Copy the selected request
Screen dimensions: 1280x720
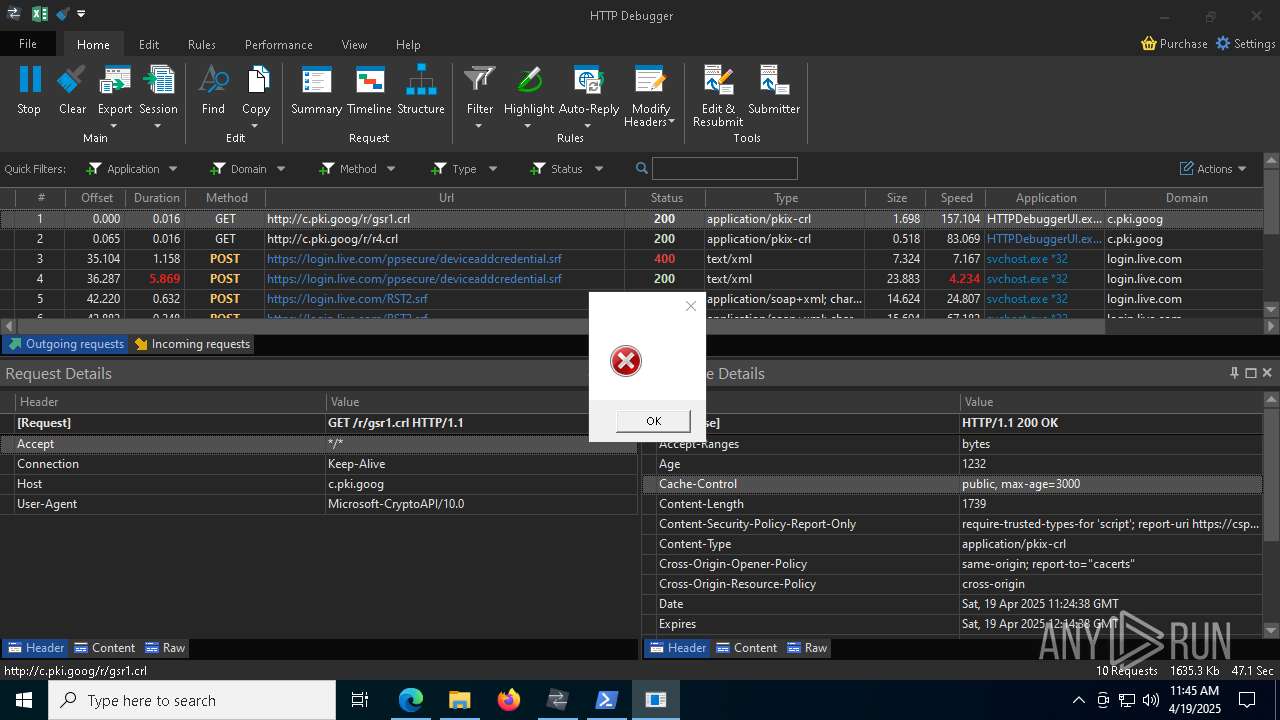click(256, 91)
